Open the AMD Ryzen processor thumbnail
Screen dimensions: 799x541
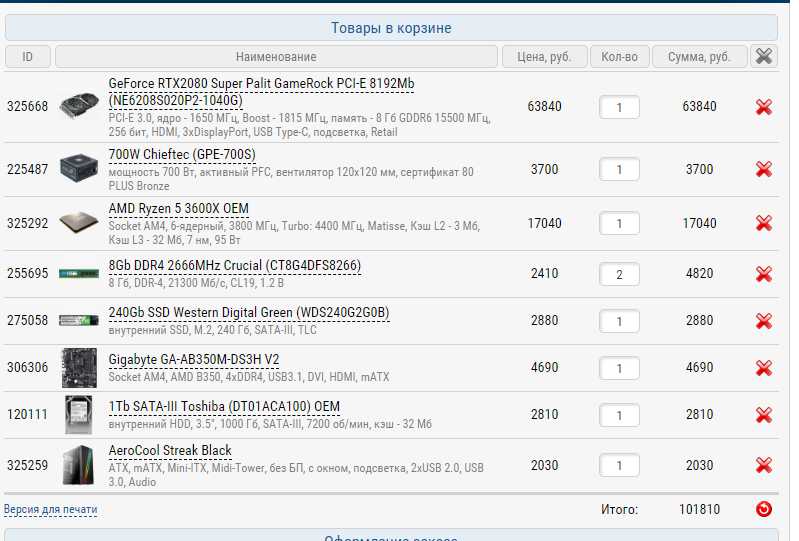pyautogui.click(x=79, y=222)
